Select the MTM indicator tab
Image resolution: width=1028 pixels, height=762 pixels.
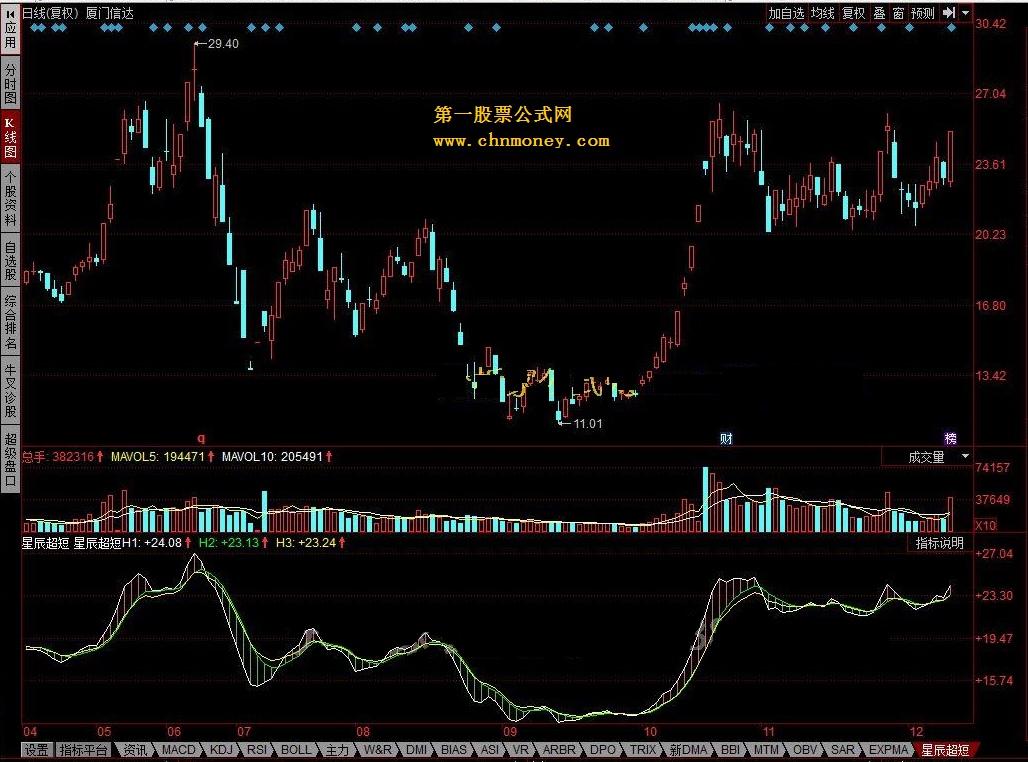coord(766,750)
